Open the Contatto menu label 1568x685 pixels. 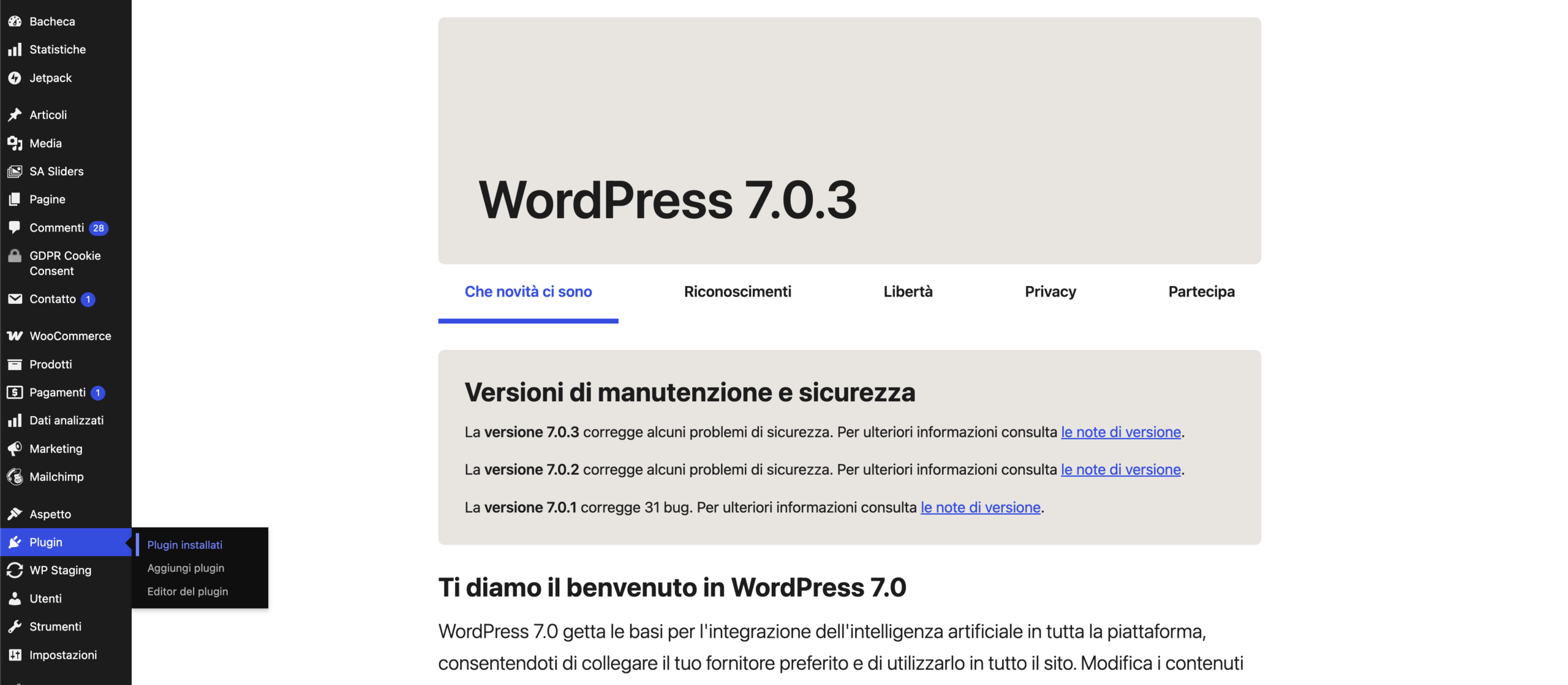pyautogui.click(x=53, y=299)
